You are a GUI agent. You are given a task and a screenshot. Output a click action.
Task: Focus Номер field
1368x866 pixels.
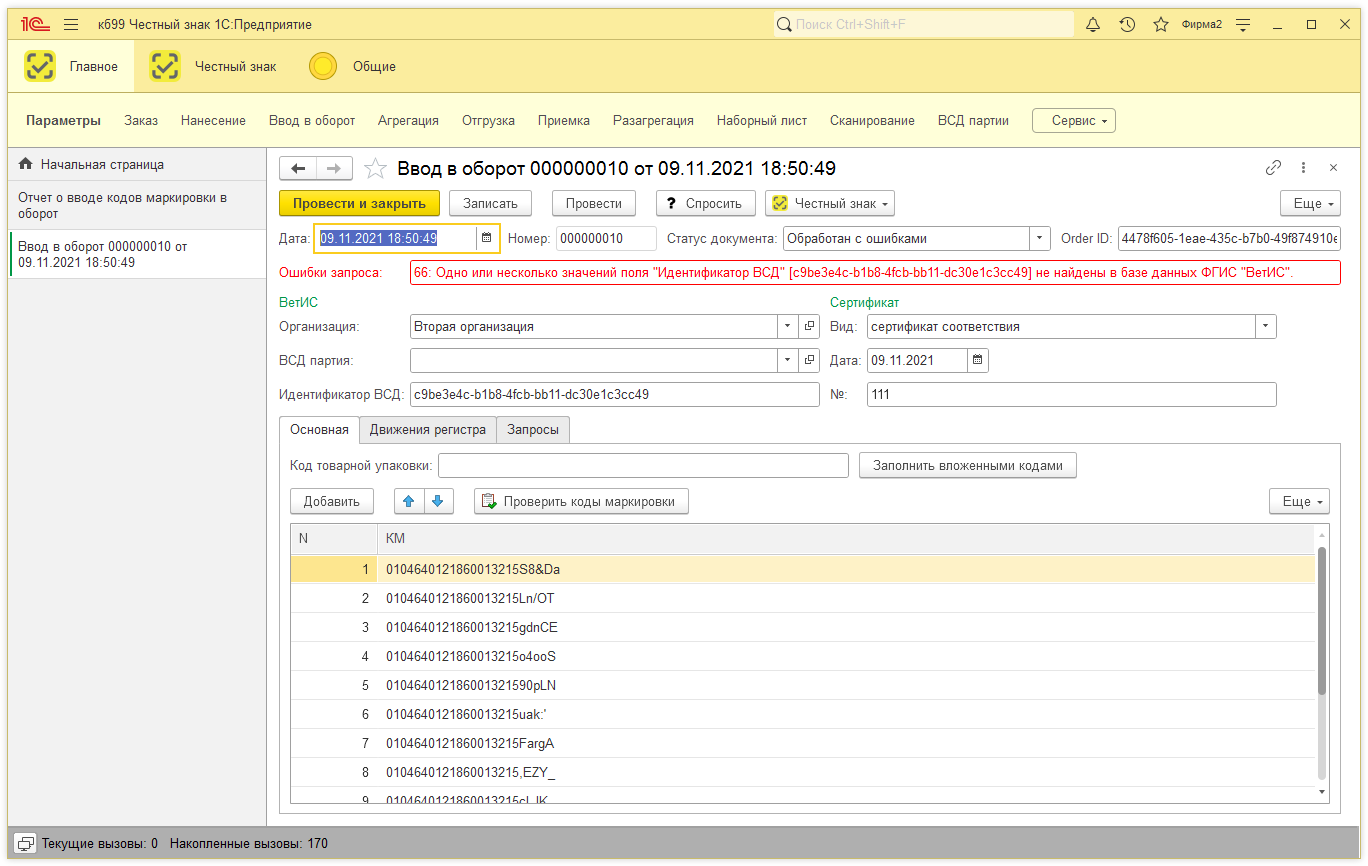point(606,238)
